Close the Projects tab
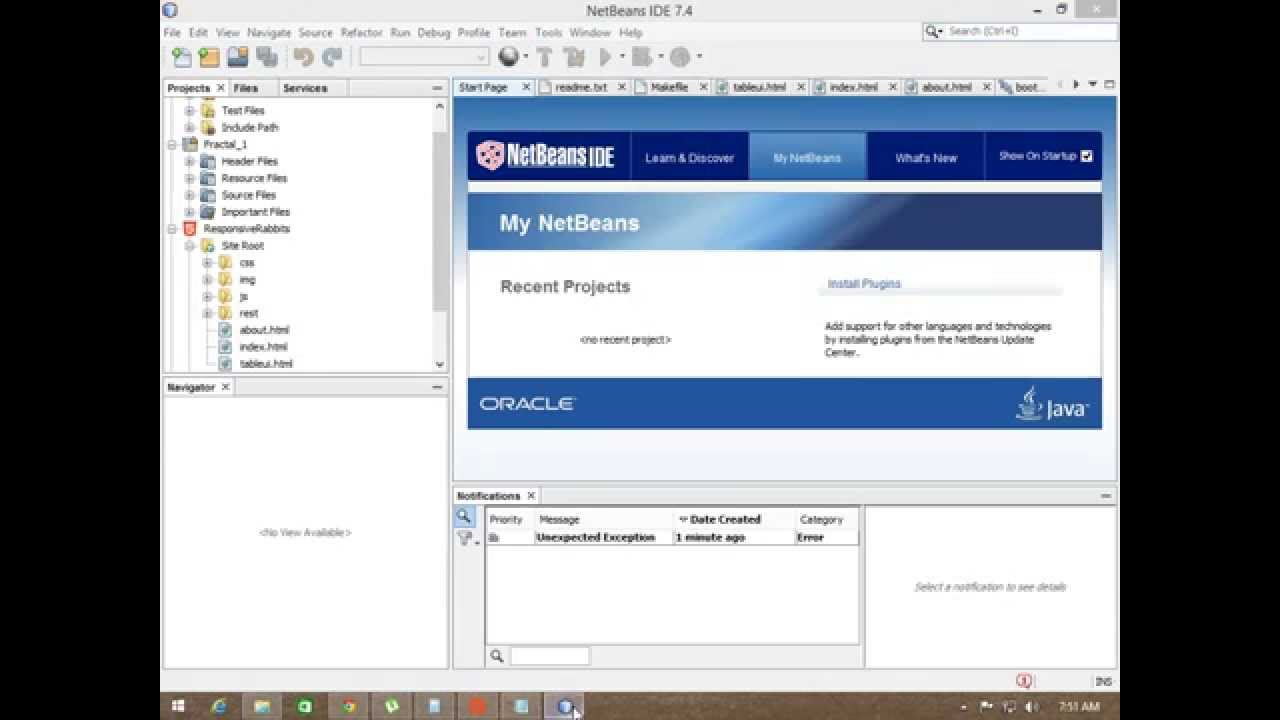Viewport: 1280px width, 720px height. coord(221,88)
